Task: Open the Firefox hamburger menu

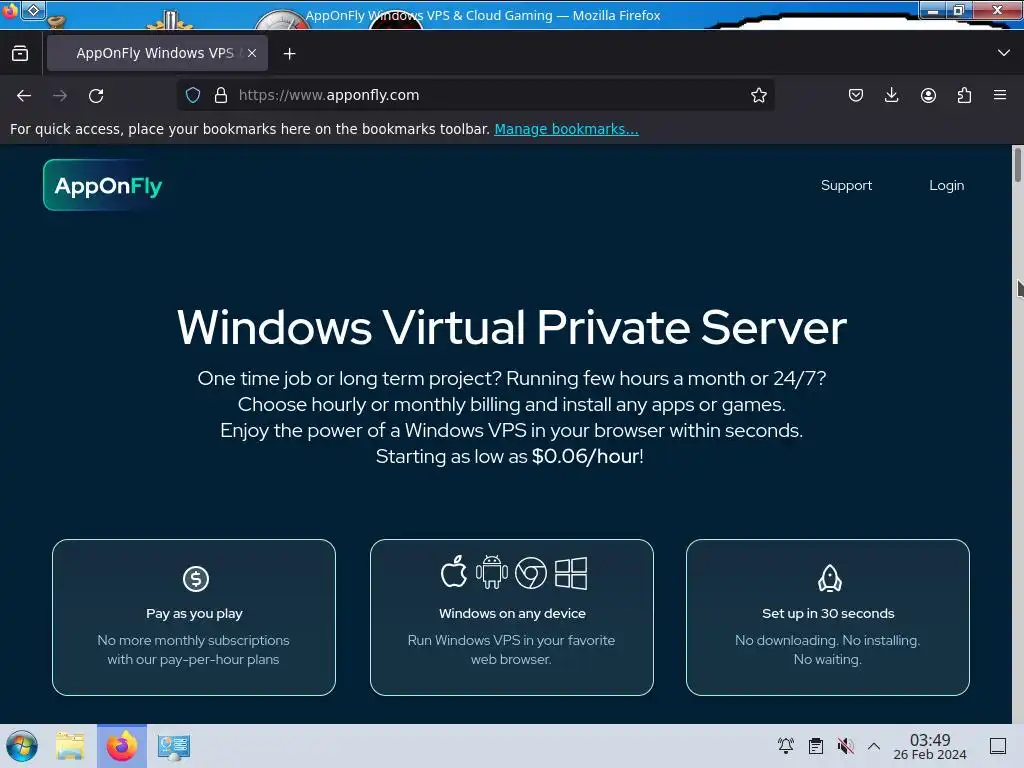Action: pos(1000,95)
